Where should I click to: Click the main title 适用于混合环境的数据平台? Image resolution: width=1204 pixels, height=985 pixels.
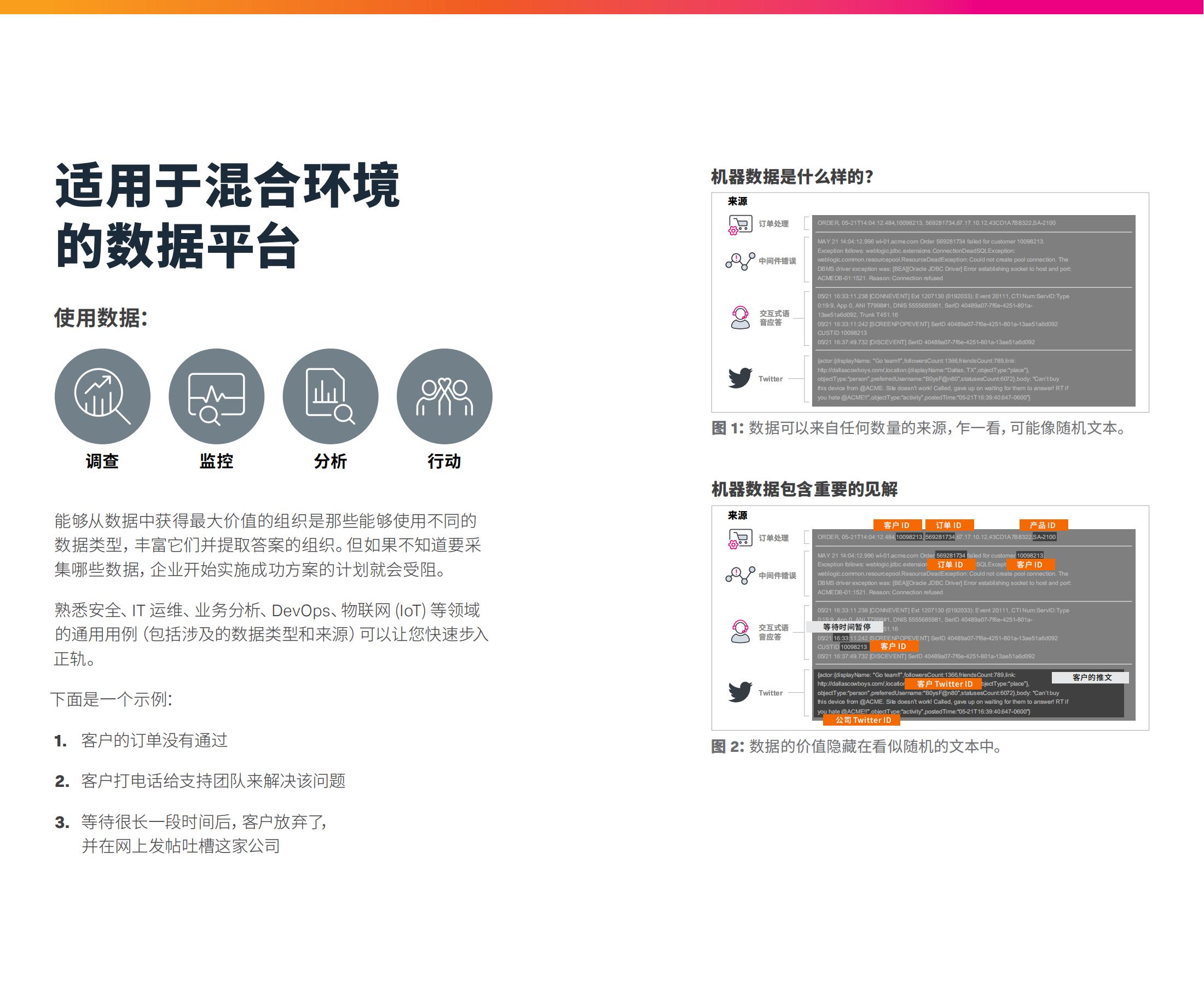pos(228,216)
